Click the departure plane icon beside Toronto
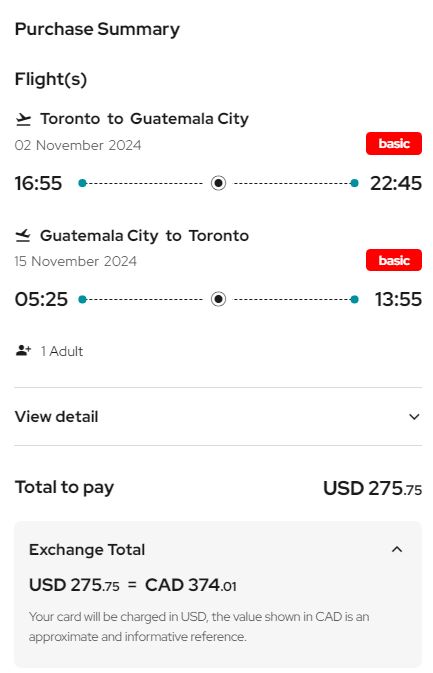This screenshot has width=433, height=673. [x=23, y=119]
